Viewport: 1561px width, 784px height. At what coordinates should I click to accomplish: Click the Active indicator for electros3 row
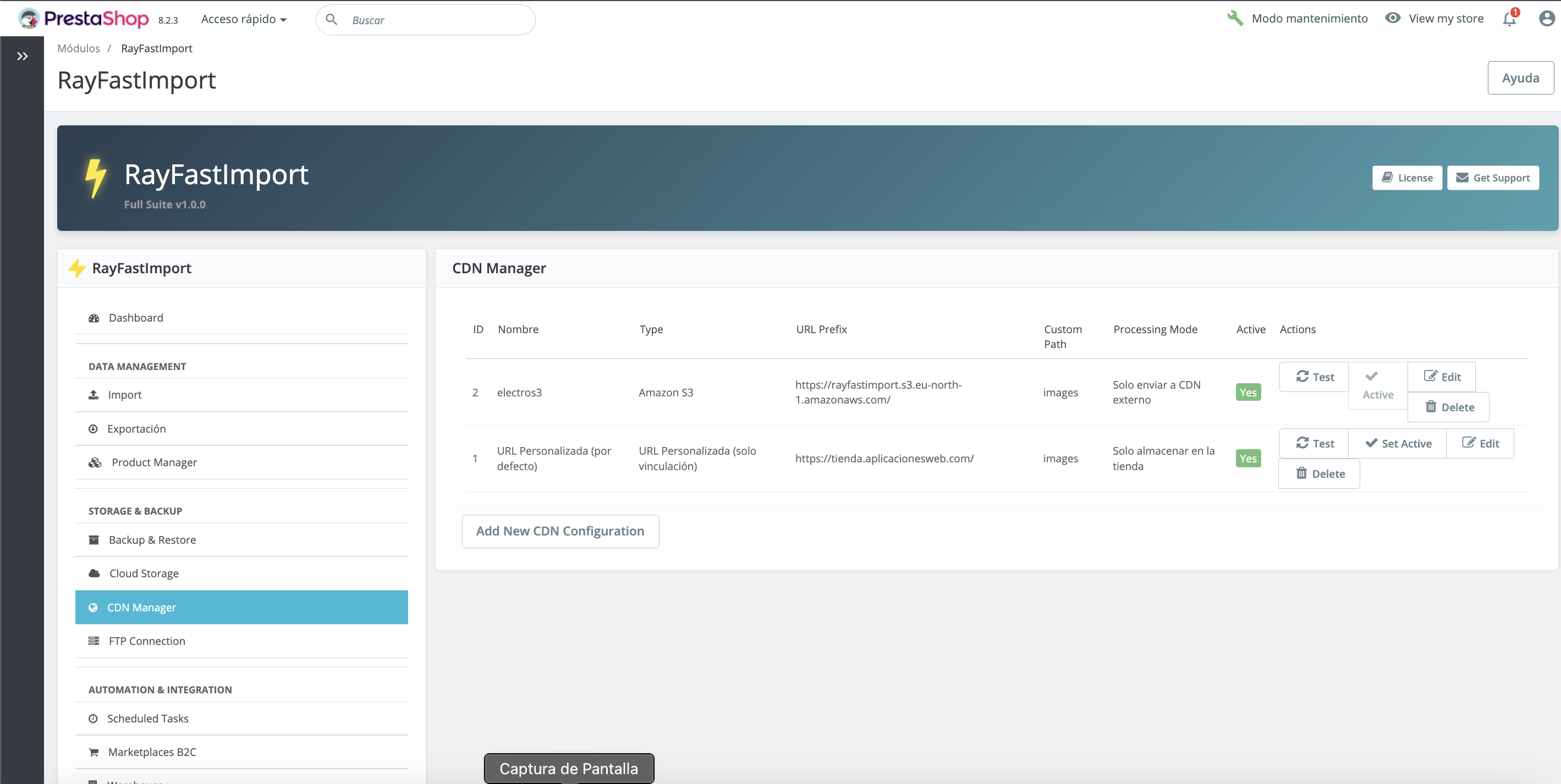[x=1377, y=386]
